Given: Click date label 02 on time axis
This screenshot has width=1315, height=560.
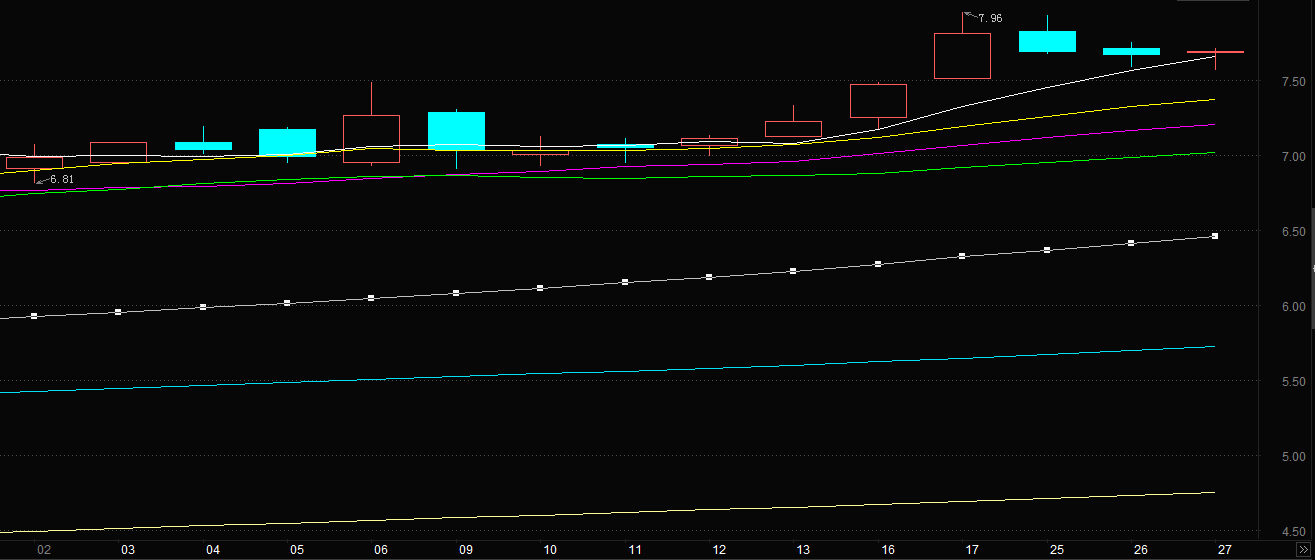Looking at the screenshot, I should (x=43, y=550).
